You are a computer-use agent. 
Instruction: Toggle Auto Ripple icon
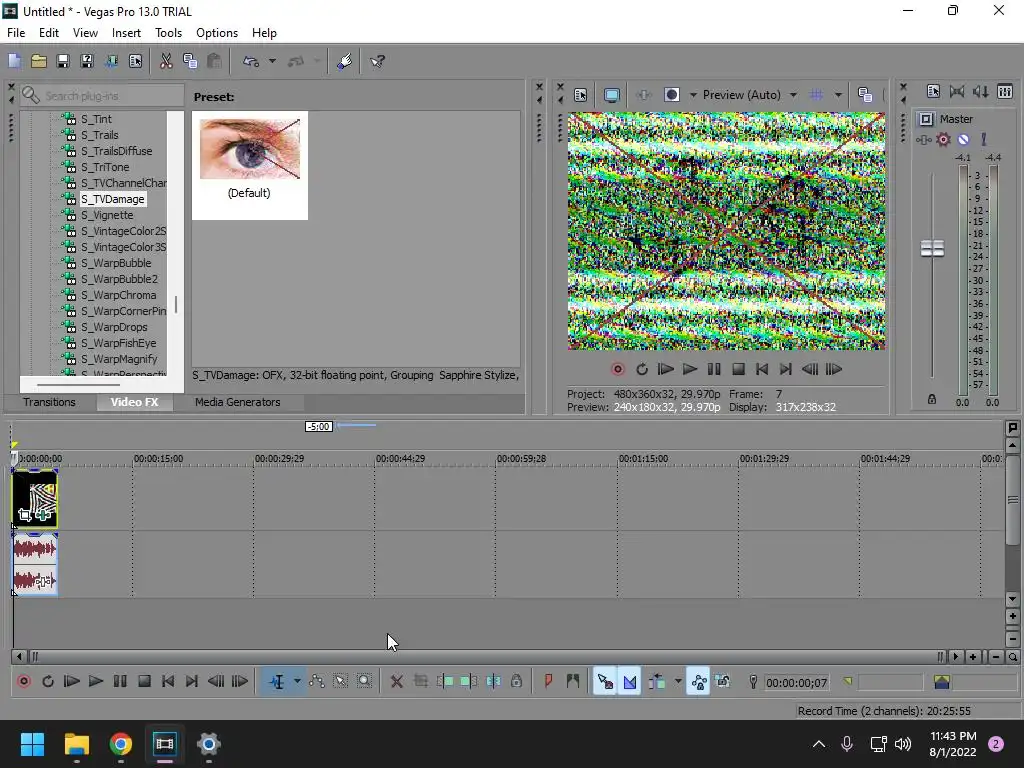click(x=657, y=681)
